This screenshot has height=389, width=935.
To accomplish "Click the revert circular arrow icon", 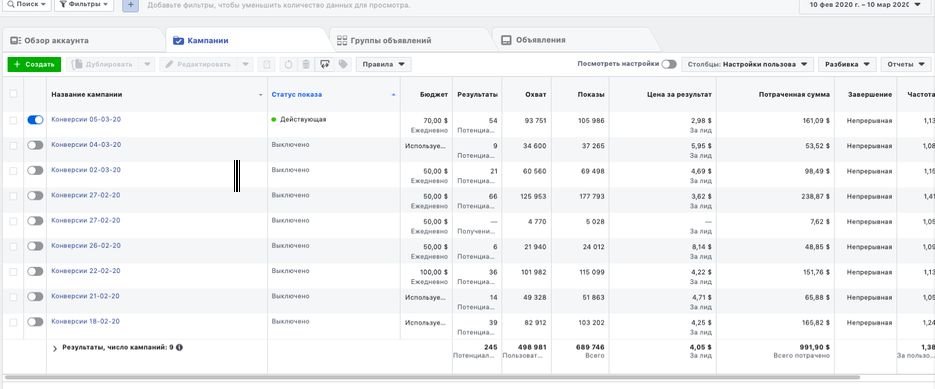I will point(288,64).
